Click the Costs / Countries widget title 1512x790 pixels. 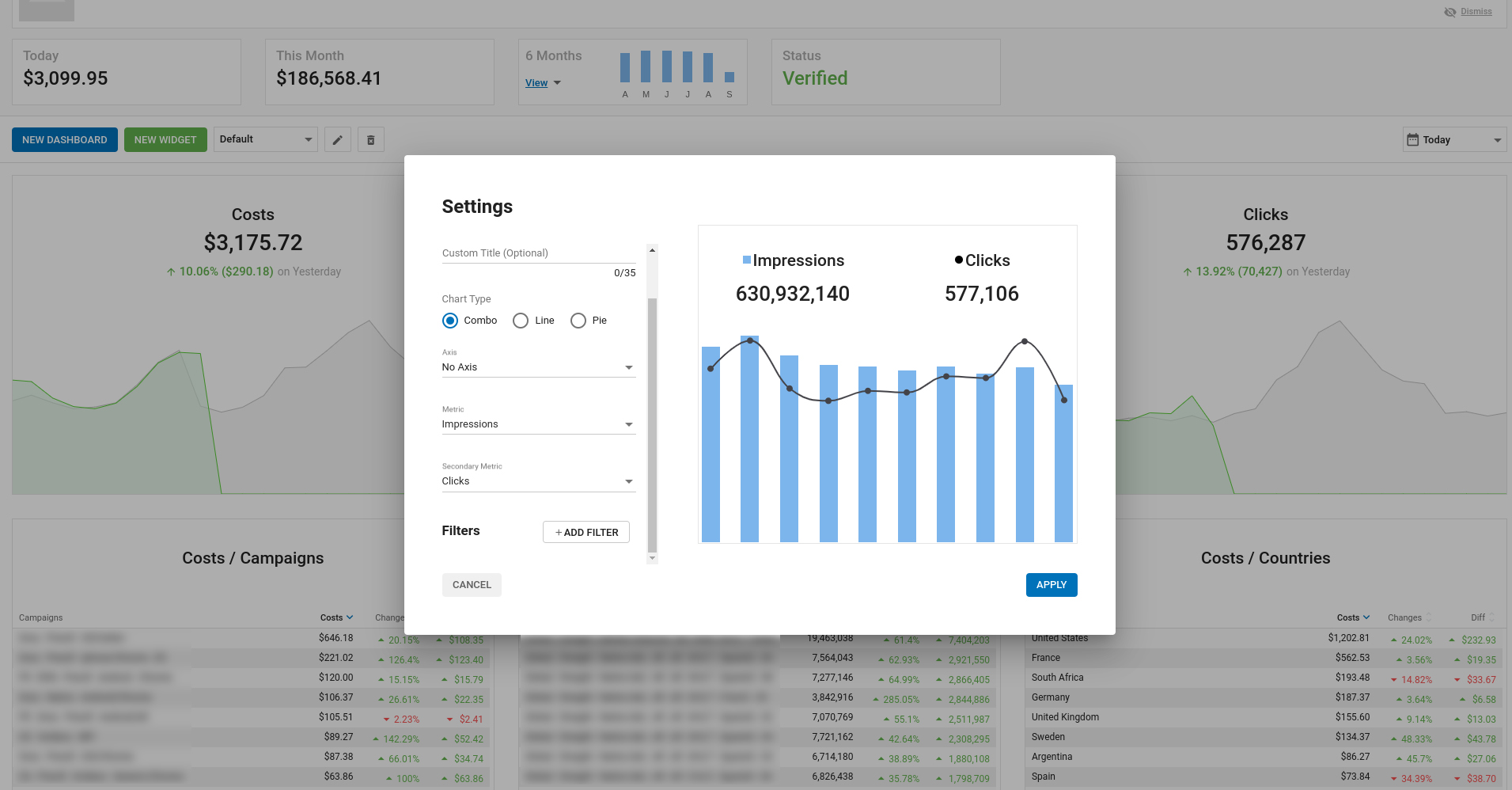coord(1266,558)
